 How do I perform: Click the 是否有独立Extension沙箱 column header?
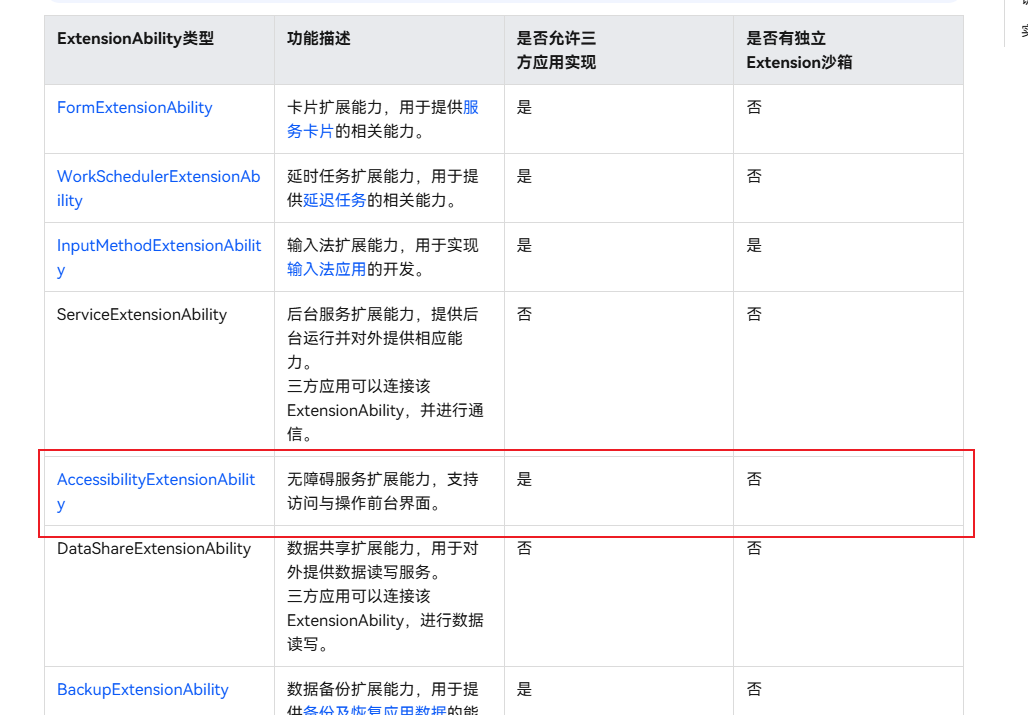click(799, 50)
